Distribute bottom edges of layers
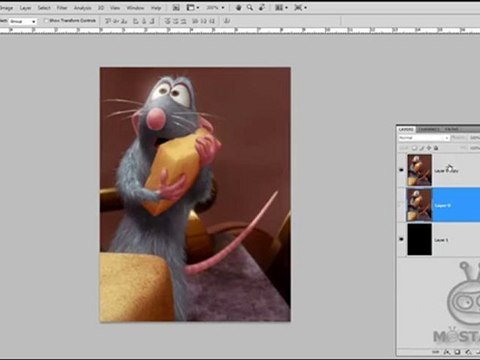480x360 pixels. point(183,21)
